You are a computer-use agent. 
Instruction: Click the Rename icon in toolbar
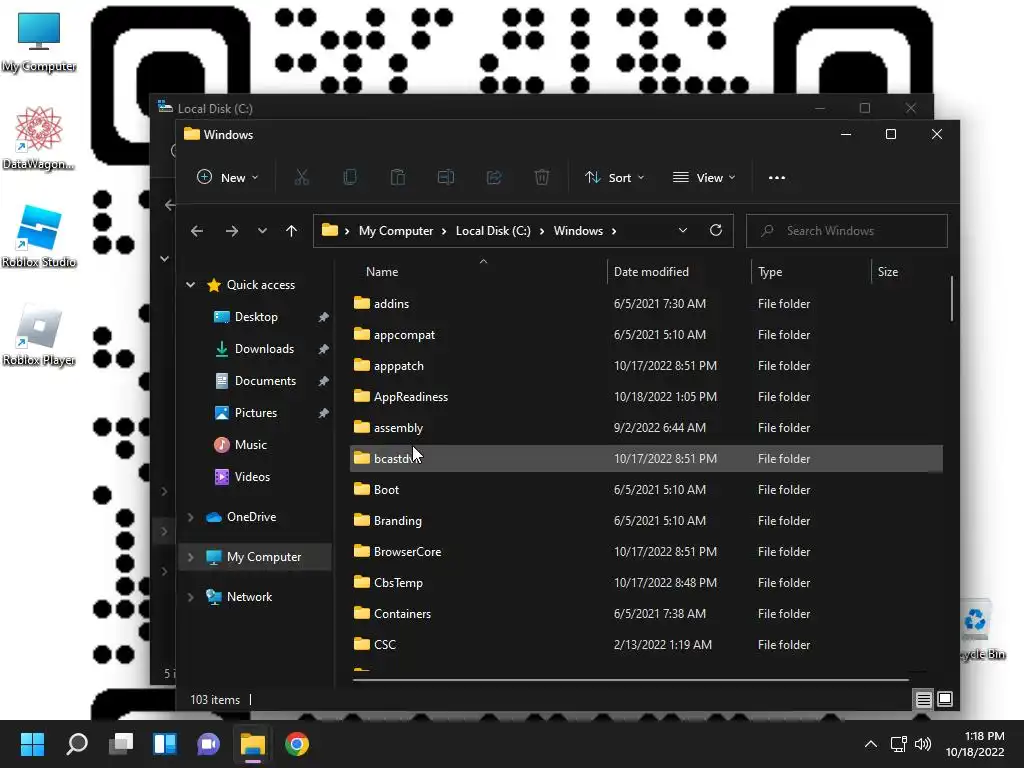[x=445, y=177]
